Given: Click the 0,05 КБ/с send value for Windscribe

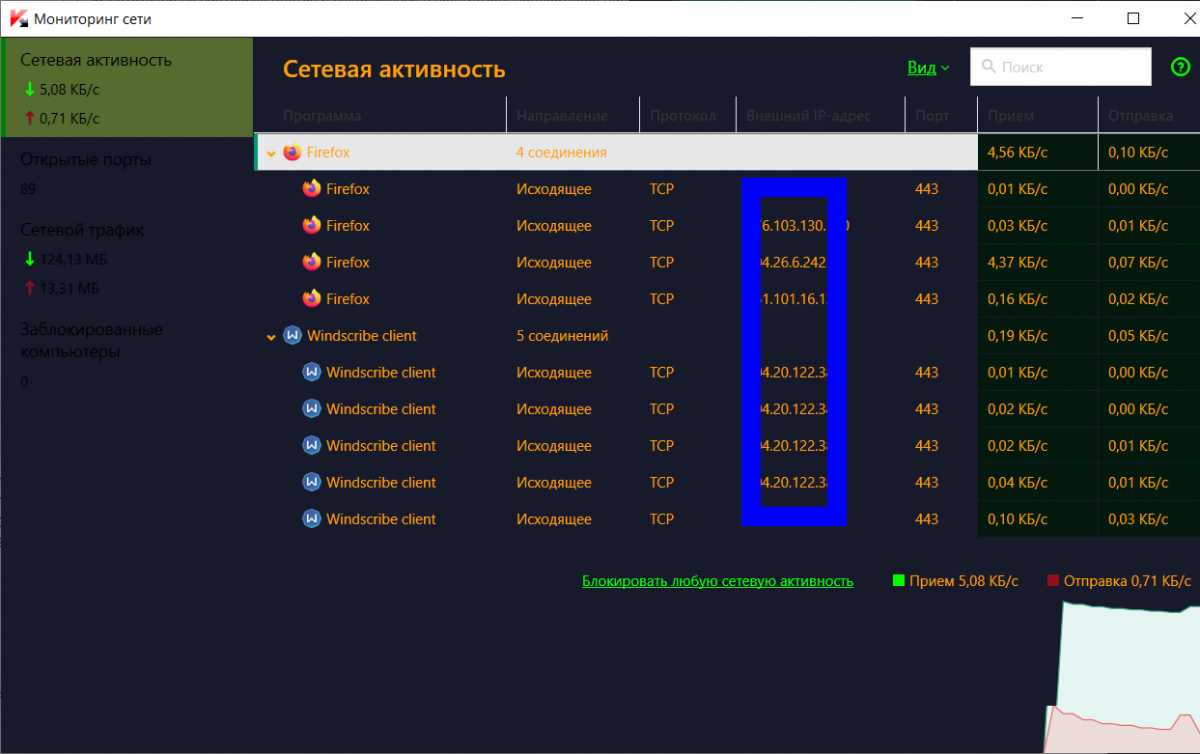Looking at the screenshot, I should (x=1138, y=336).
